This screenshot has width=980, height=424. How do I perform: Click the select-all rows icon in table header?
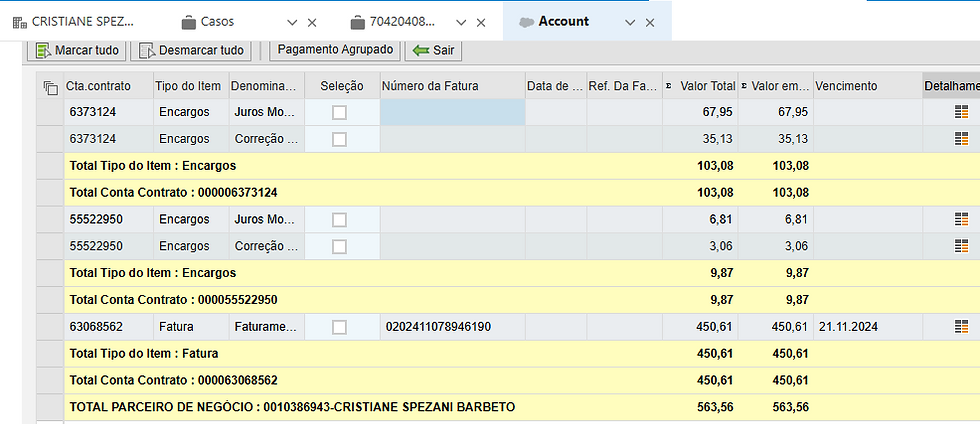tap(51, 88)
